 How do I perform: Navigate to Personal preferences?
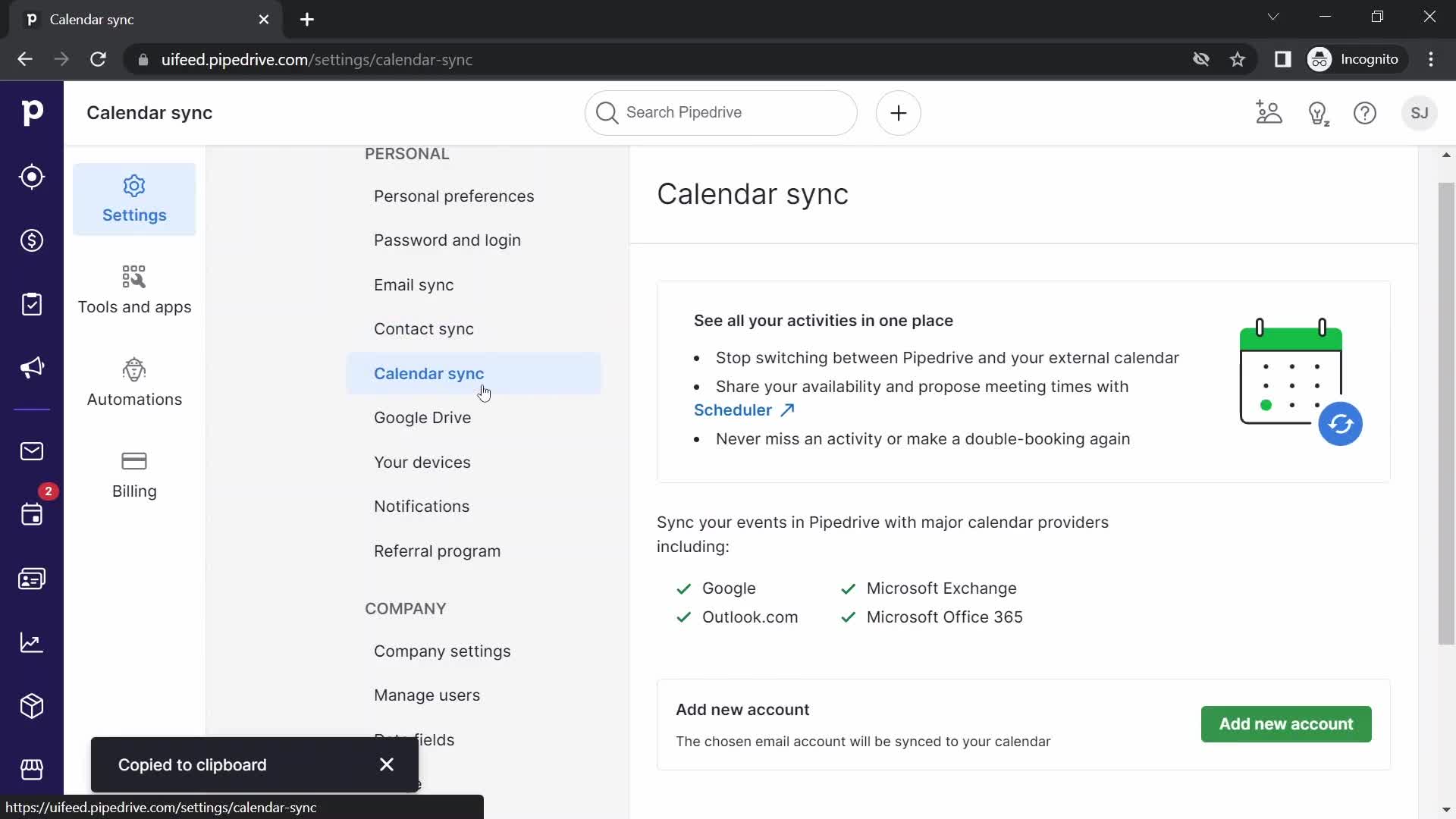coord(454,196)
